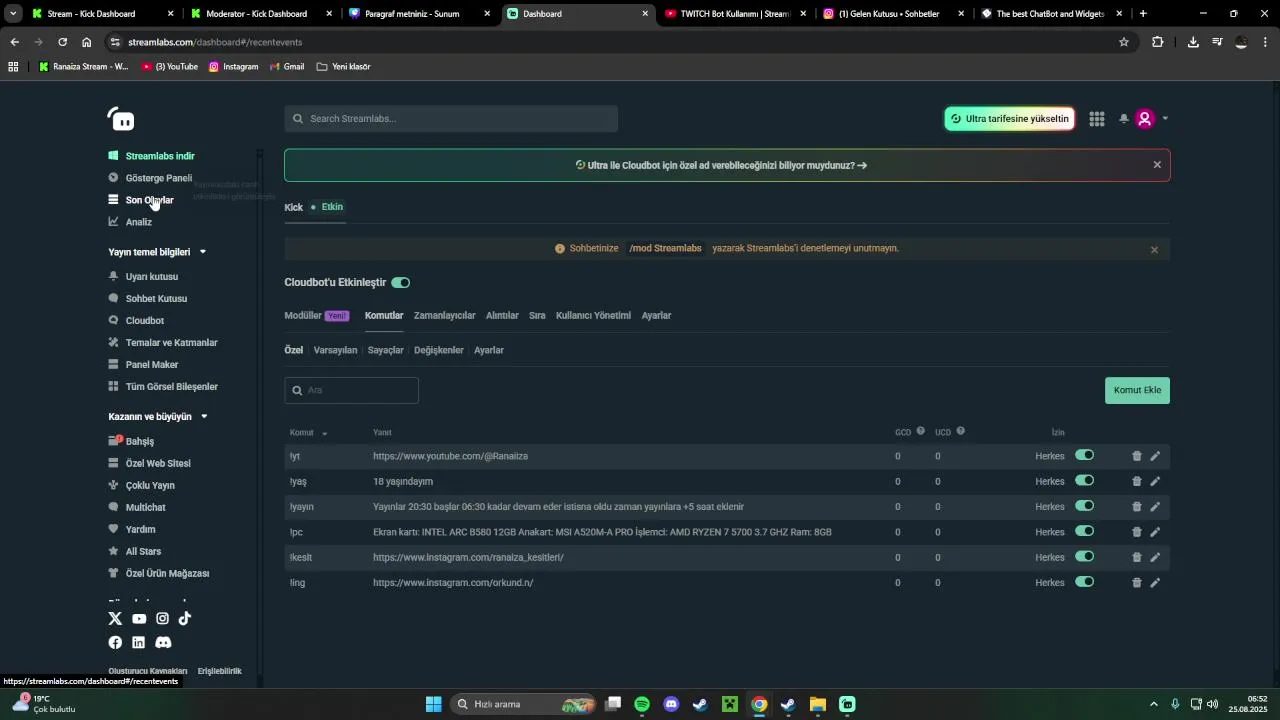Disable the !yayın command toggle
1280x720 pixels.
[1084, 506]
